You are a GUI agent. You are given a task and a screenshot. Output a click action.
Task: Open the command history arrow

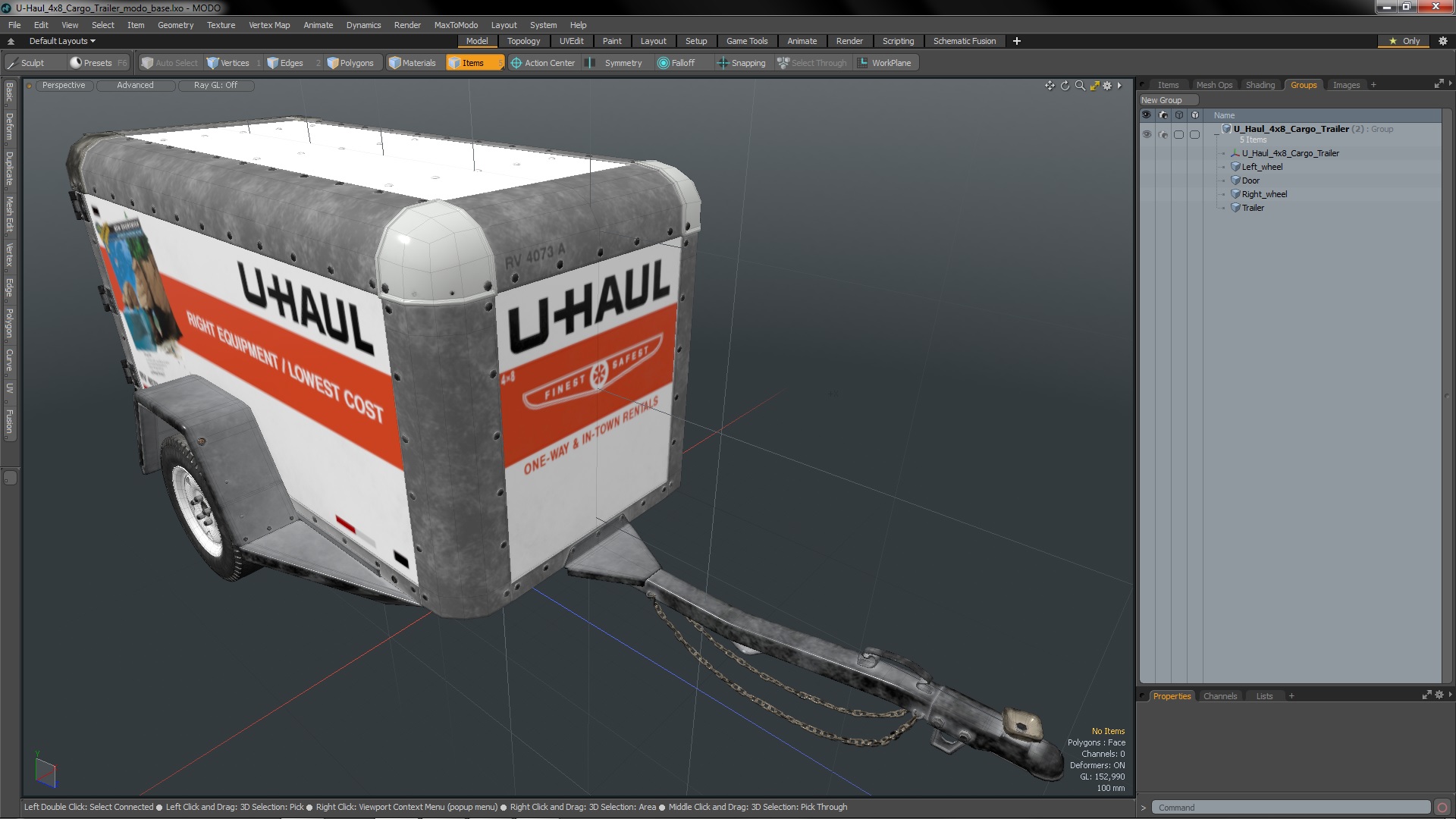tap(1144, 808)
